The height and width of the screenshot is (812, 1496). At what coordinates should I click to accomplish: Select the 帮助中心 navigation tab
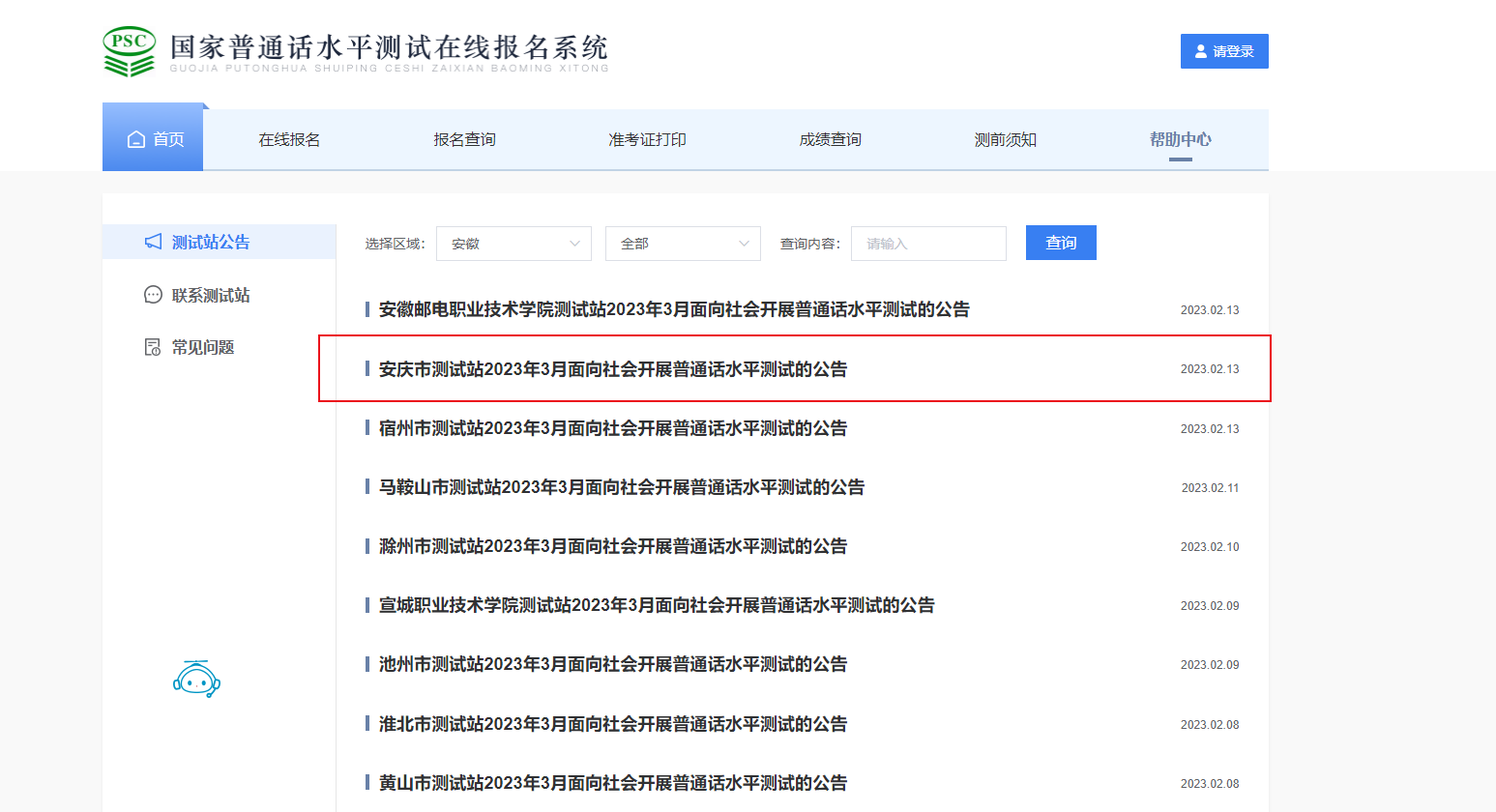[x=1180, y=139]
